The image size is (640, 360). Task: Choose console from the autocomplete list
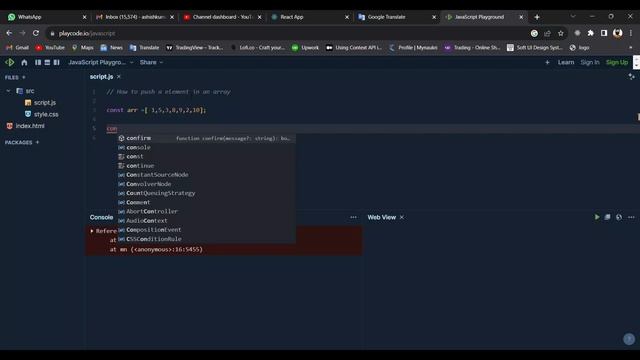coord(206,147)
